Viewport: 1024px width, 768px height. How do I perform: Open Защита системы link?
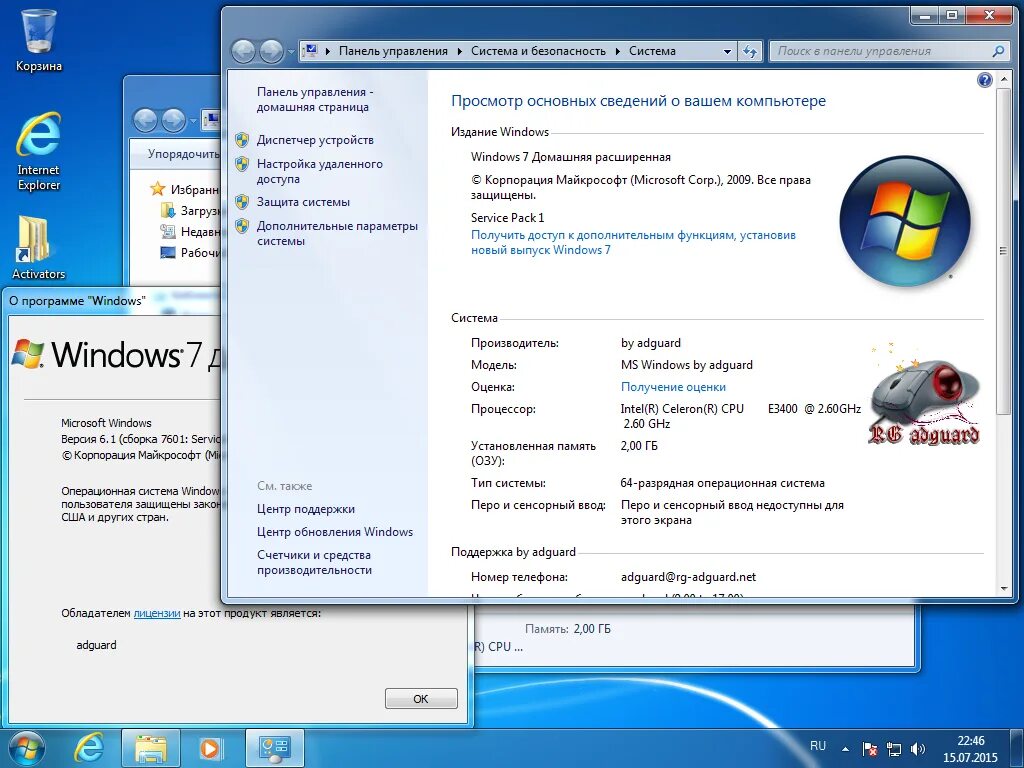pos(303,202)
